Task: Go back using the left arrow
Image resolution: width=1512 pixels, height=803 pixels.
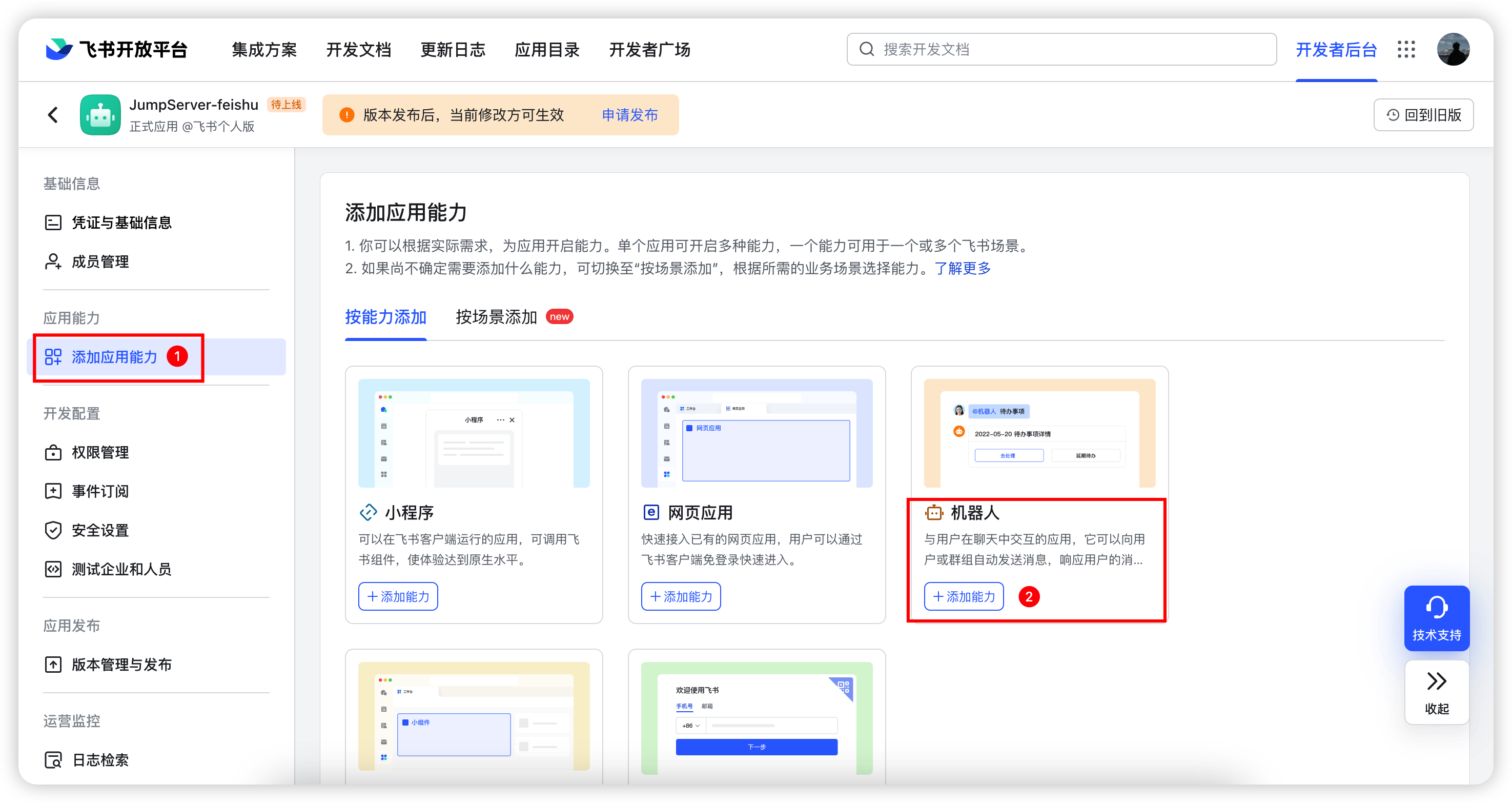Action: click(53, 114)
